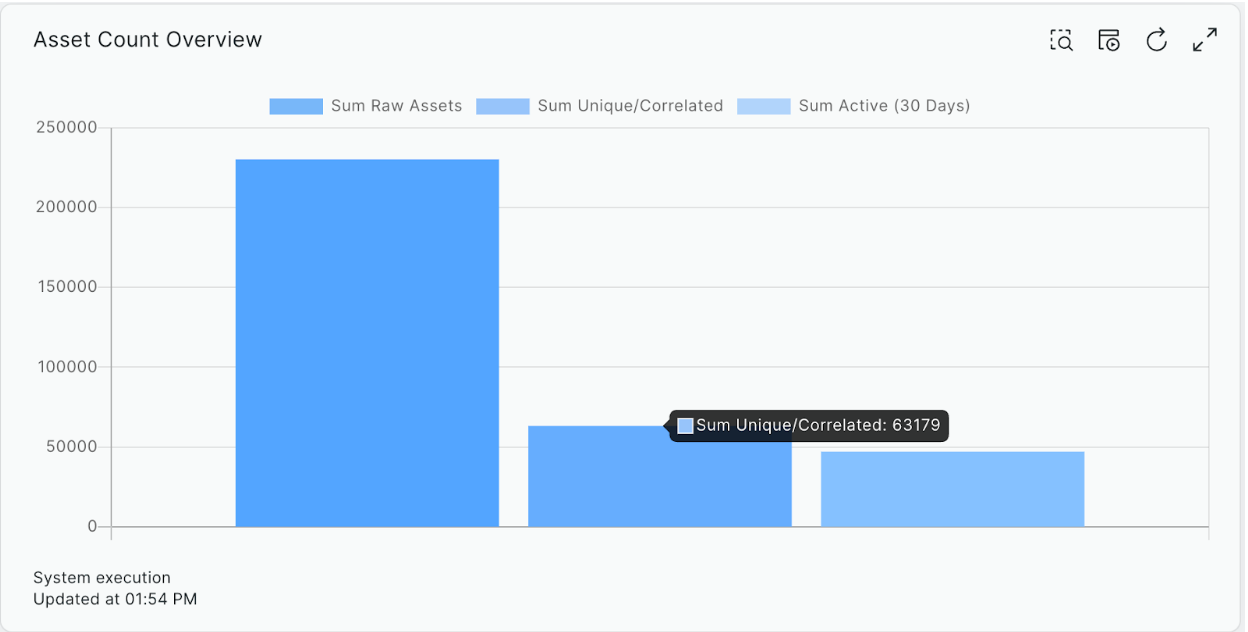
Task: Toggle the Sum Unique/Correlated legend label
Action: pyautogui.click(x=629, y=106)
